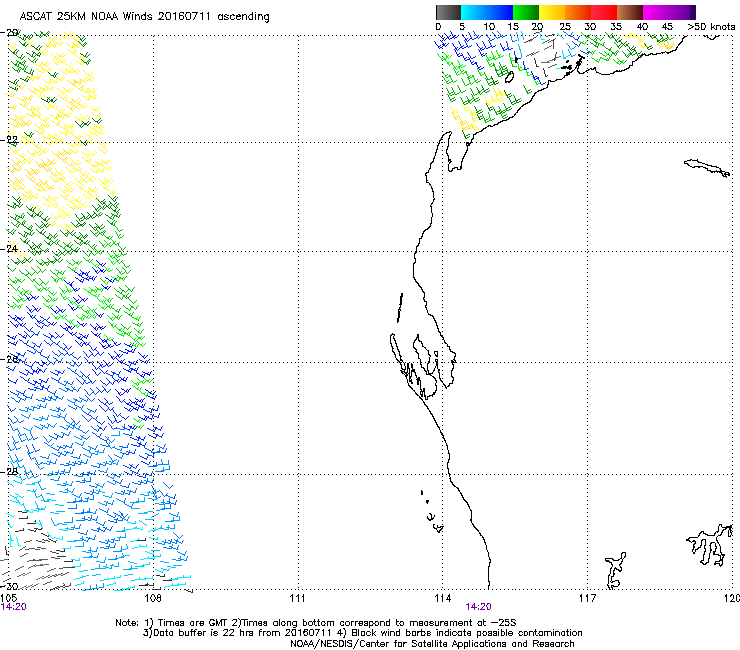Click the latitude label -28
The width and height of the screenshot is (740, 650).
tap(9, 472)
